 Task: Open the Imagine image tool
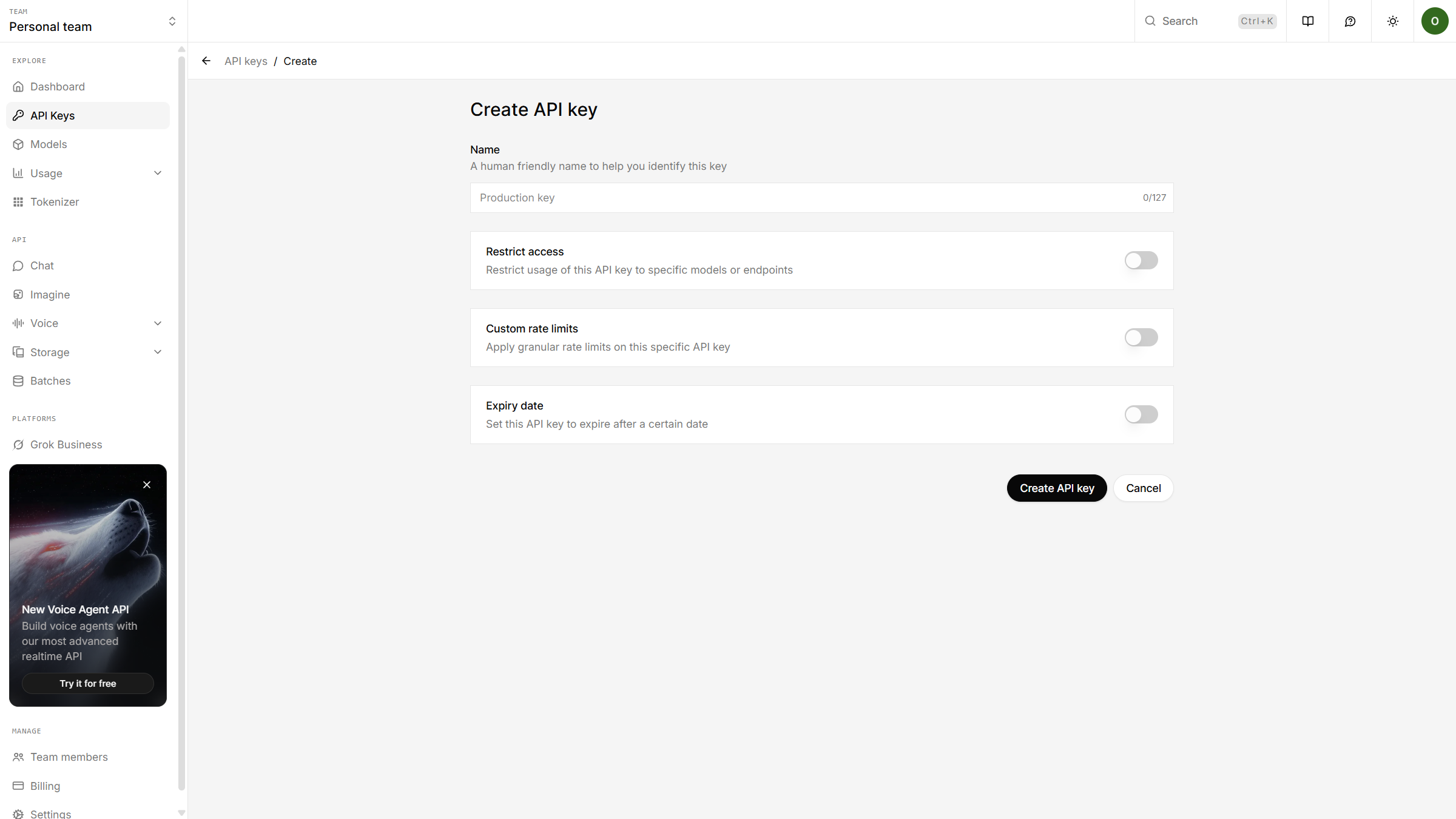50,294
